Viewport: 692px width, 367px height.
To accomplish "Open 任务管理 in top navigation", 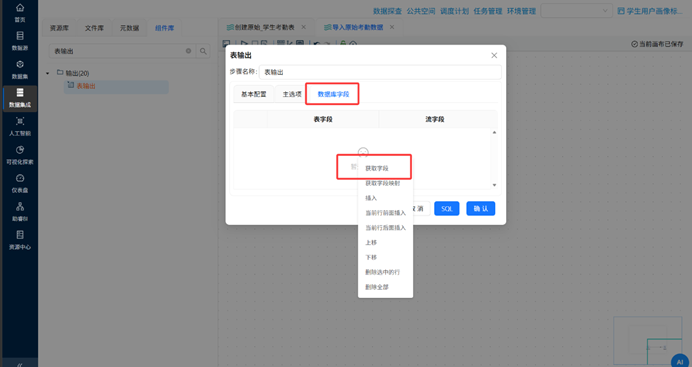I will coord(488,11).
